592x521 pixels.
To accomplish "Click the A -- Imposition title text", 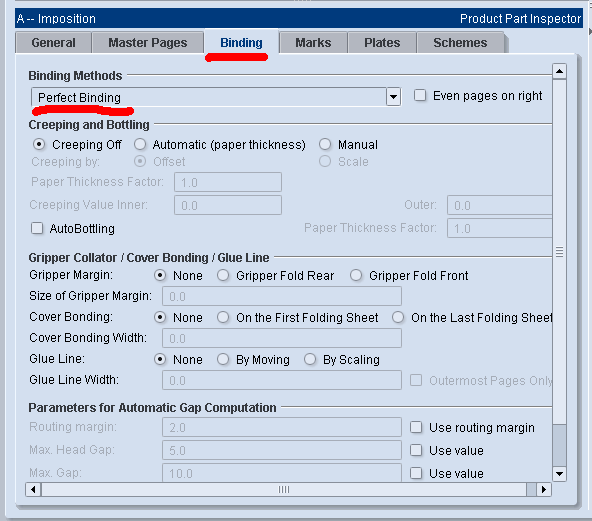I will tap(56, 18).
